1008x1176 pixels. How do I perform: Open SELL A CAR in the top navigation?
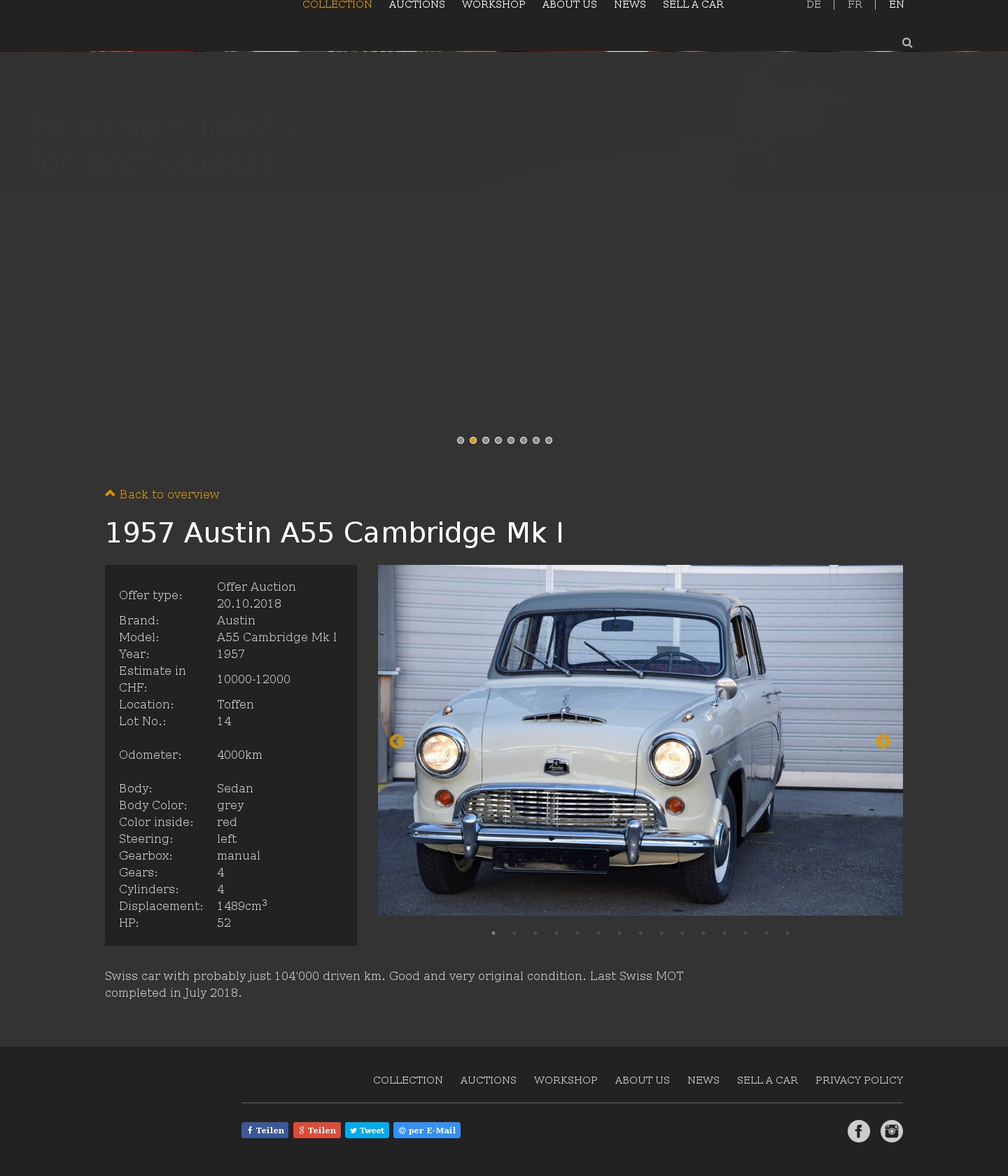[693, 5]
